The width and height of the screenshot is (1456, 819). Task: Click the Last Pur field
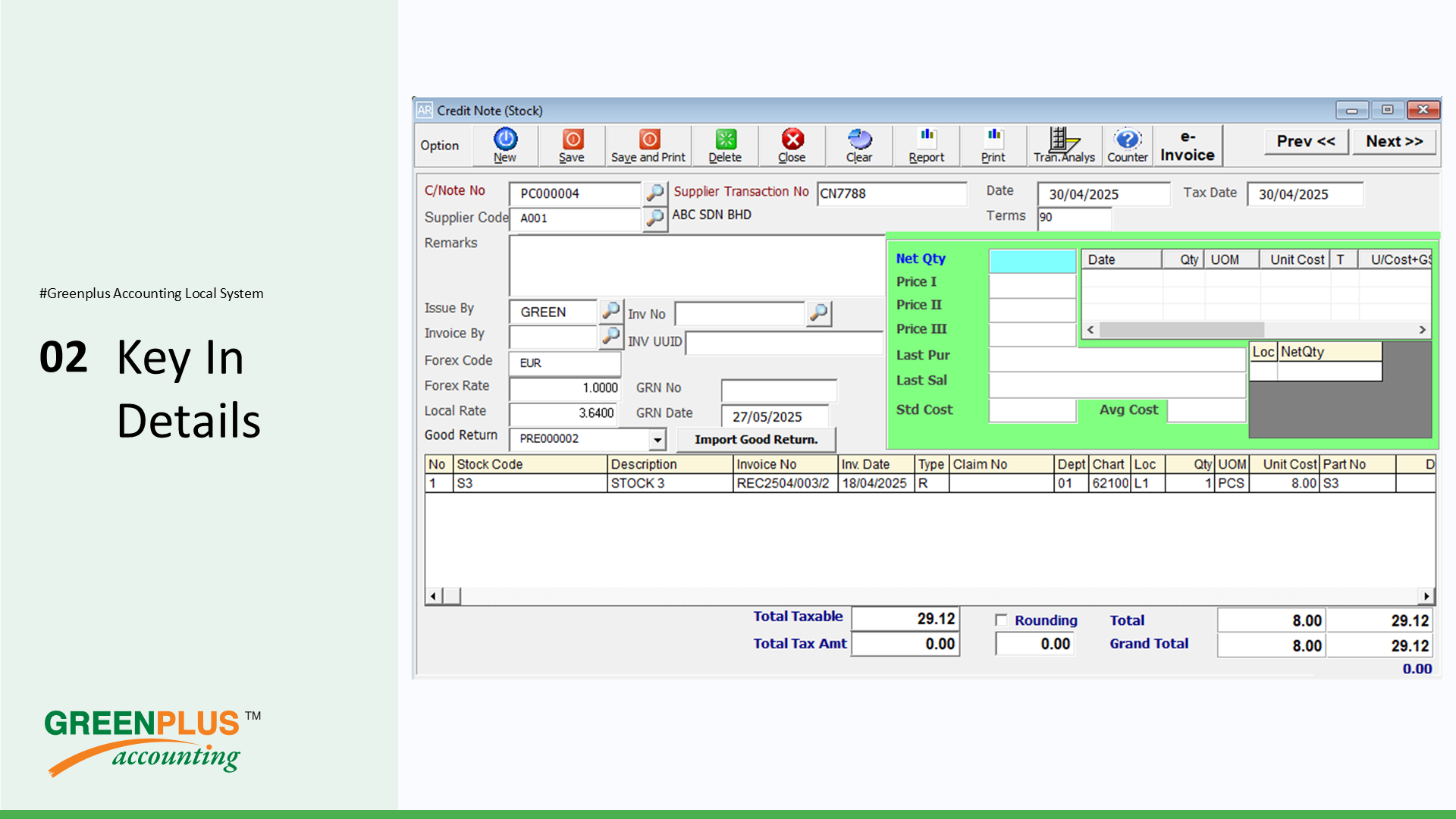[x=1117, y=359]
